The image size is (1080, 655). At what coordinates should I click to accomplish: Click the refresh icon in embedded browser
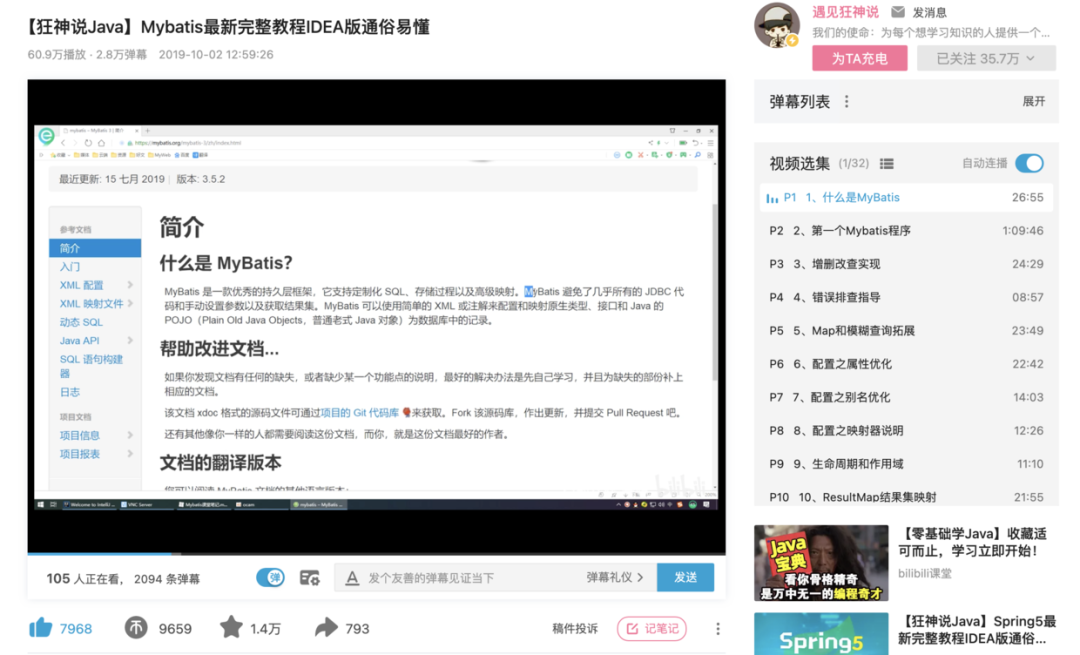88,143
